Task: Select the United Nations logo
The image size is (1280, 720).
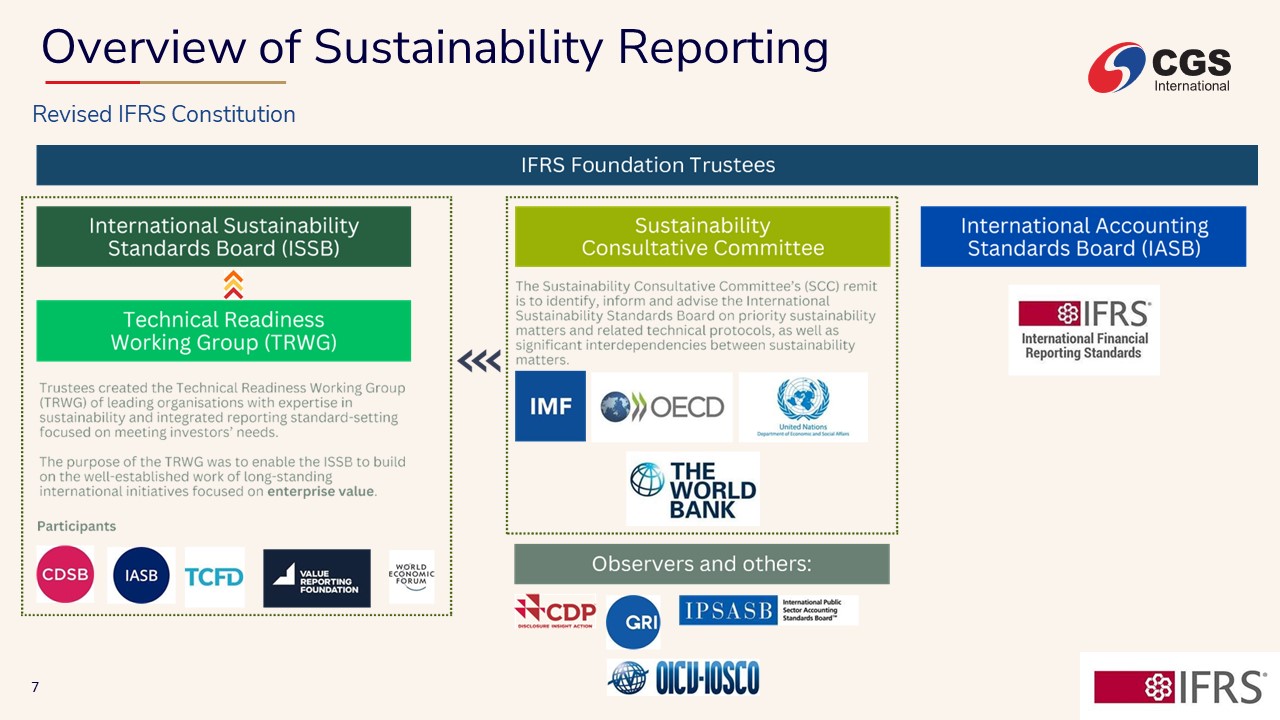Action: (x=803, y=407)
